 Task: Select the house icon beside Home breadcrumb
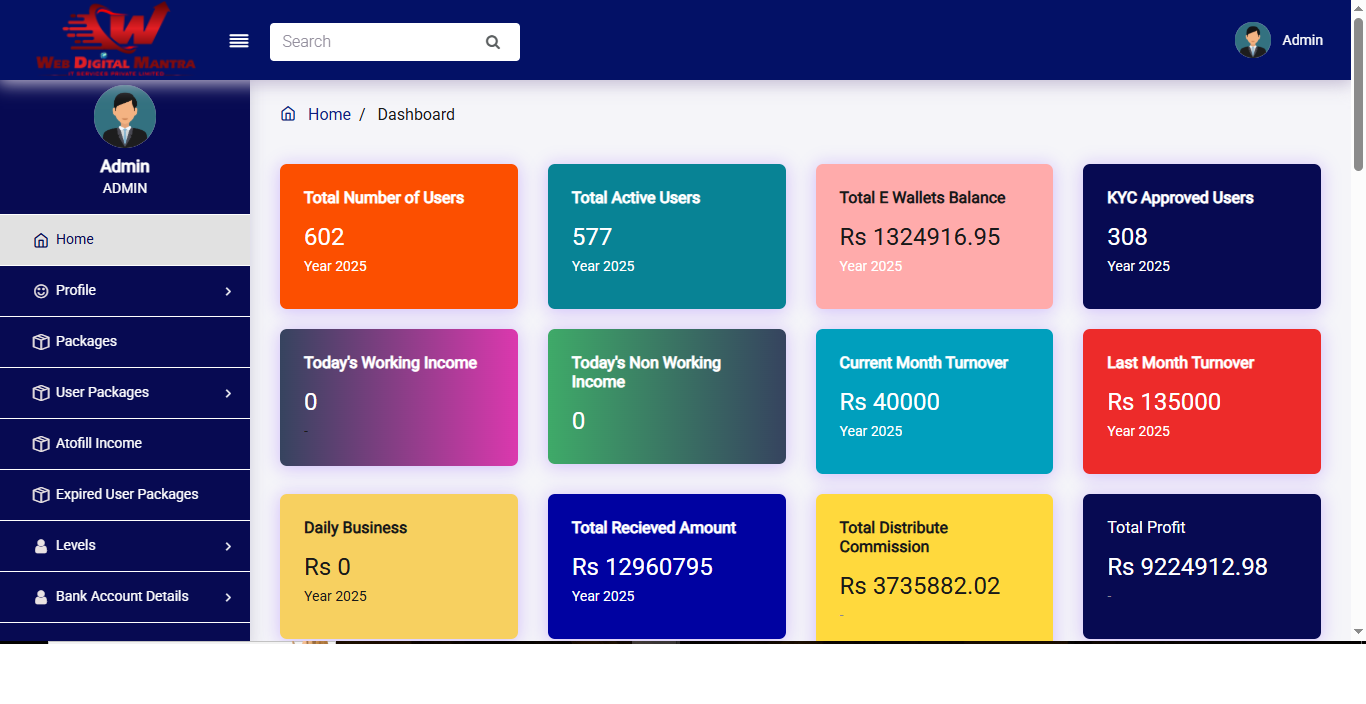coord(288,113)
